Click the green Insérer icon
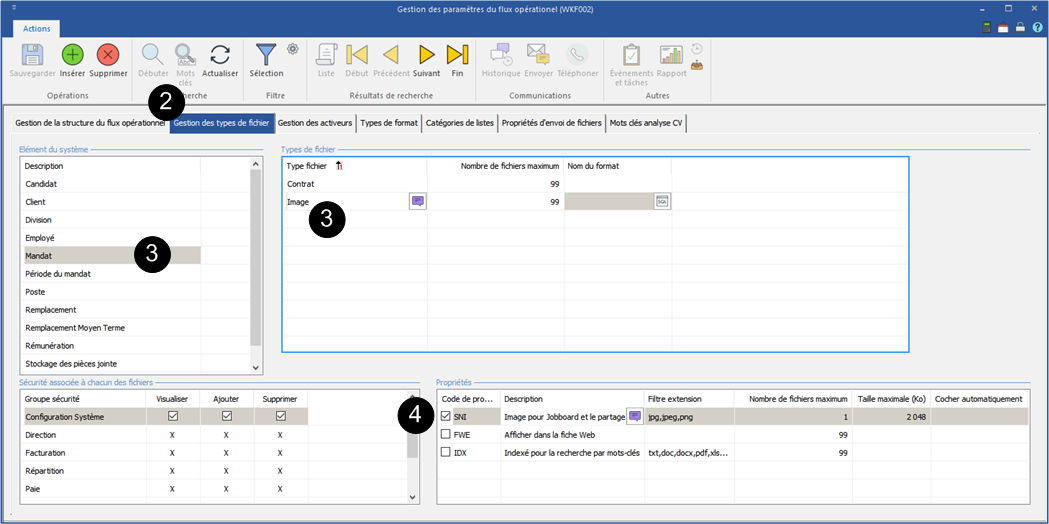This screenshot has height=524, width=1049. [x=72, y=55]
